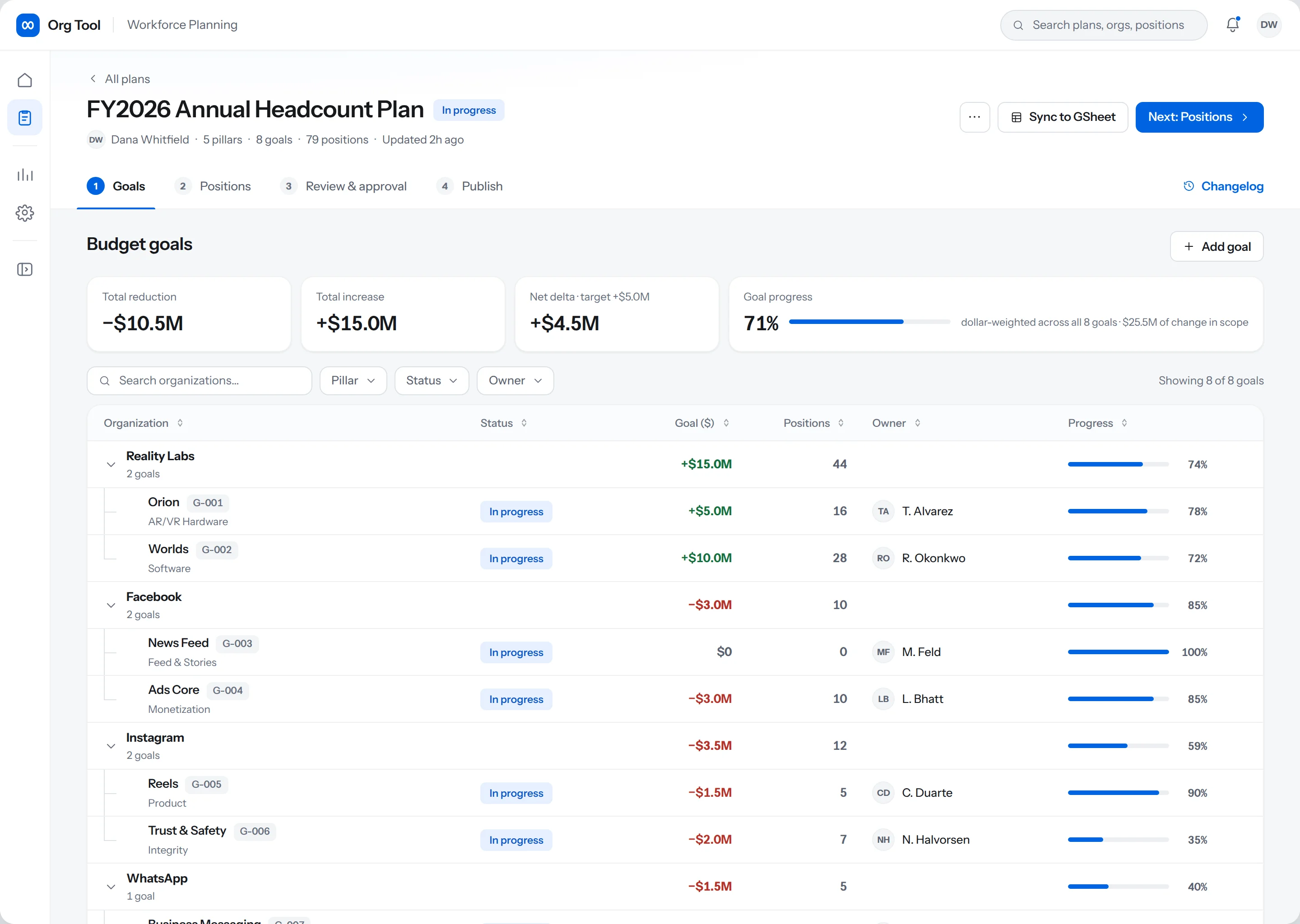Click the Orion 78% progress bar
This screenshot has width=1300, height=924.
(1118, 511)
